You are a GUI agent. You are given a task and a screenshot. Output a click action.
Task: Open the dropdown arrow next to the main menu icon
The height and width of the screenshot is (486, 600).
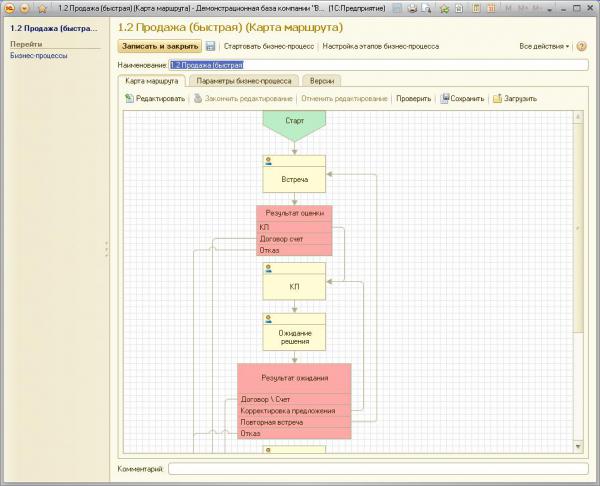pos(24,8)
